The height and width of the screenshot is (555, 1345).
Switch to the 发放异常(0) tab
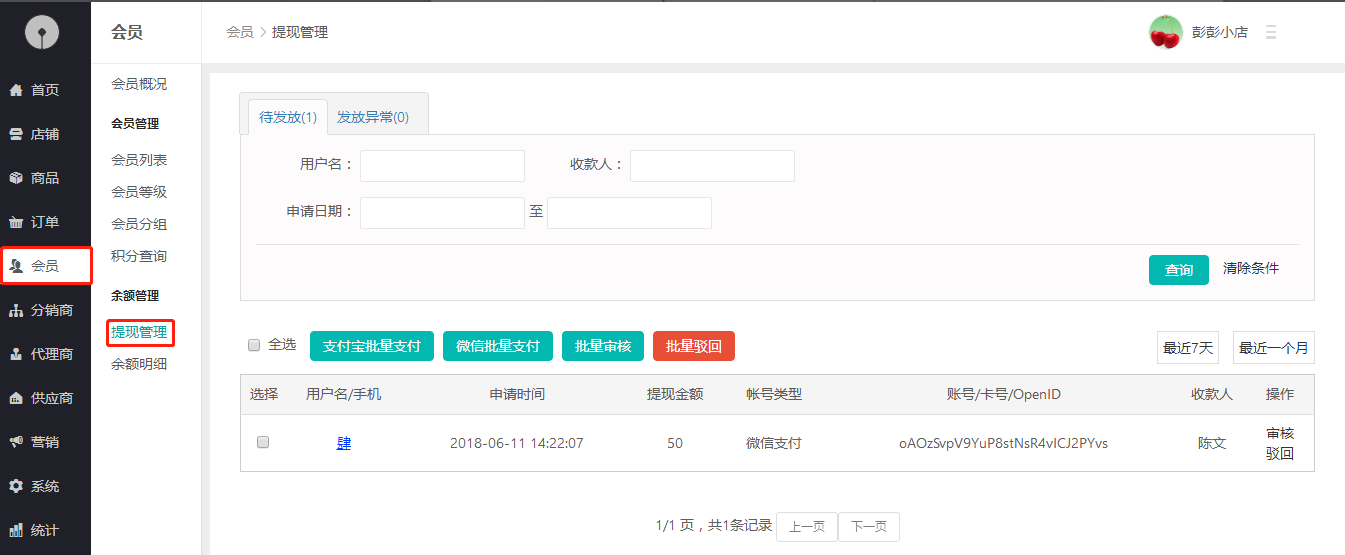click(373, 117)
